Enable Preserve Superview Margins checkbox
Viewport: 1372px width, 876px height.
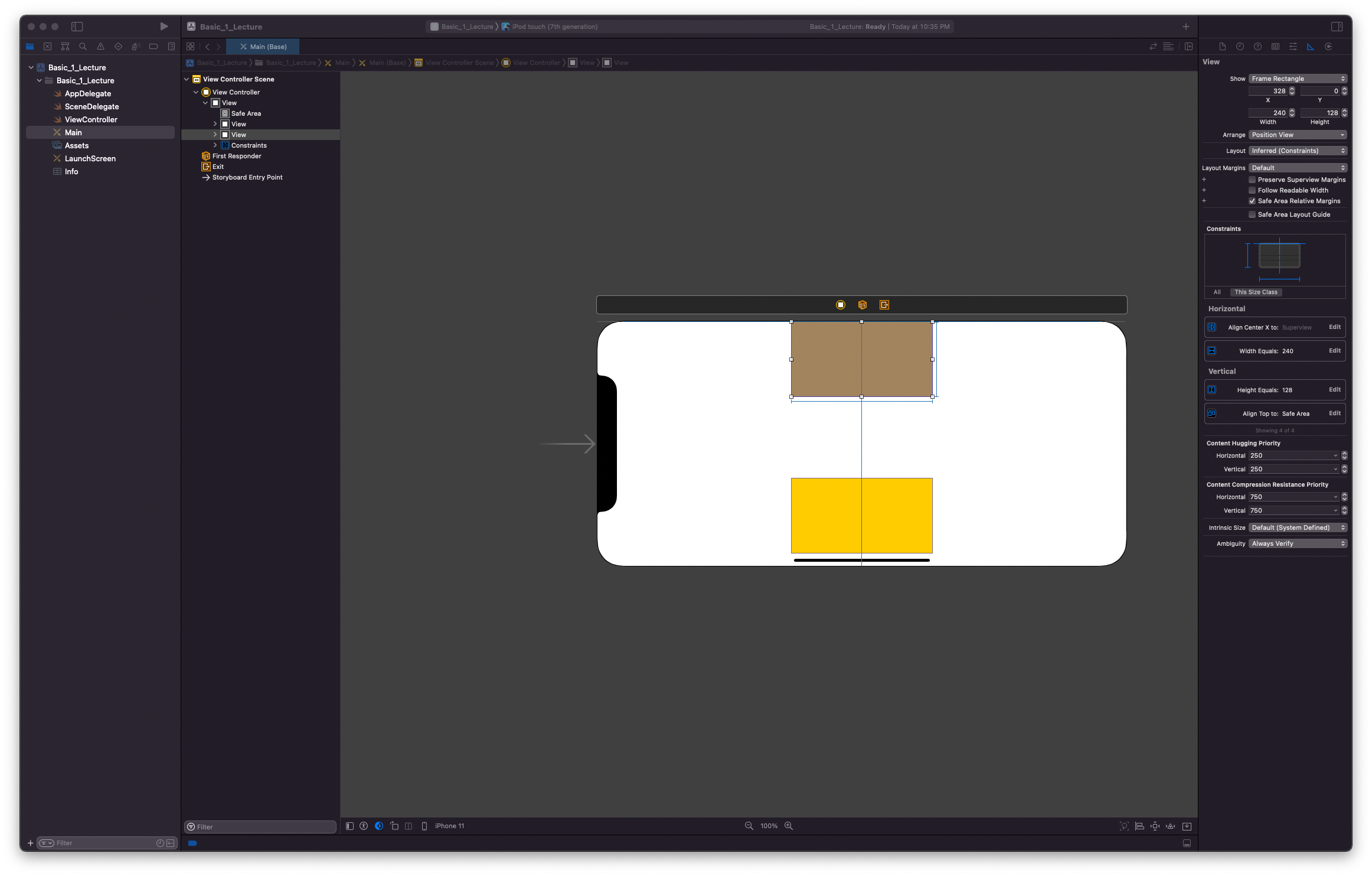coord(1252,180)
